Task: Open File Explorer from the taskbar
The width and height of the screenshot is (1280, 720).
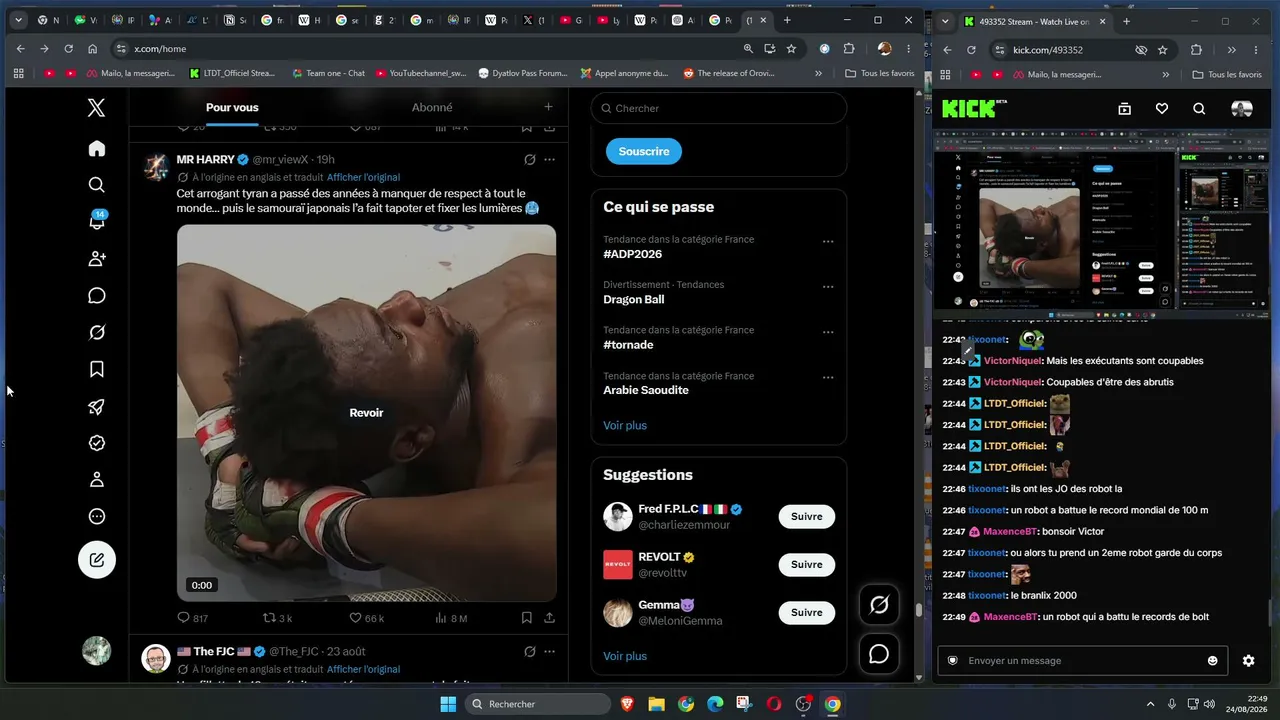Action: (657, 704)
